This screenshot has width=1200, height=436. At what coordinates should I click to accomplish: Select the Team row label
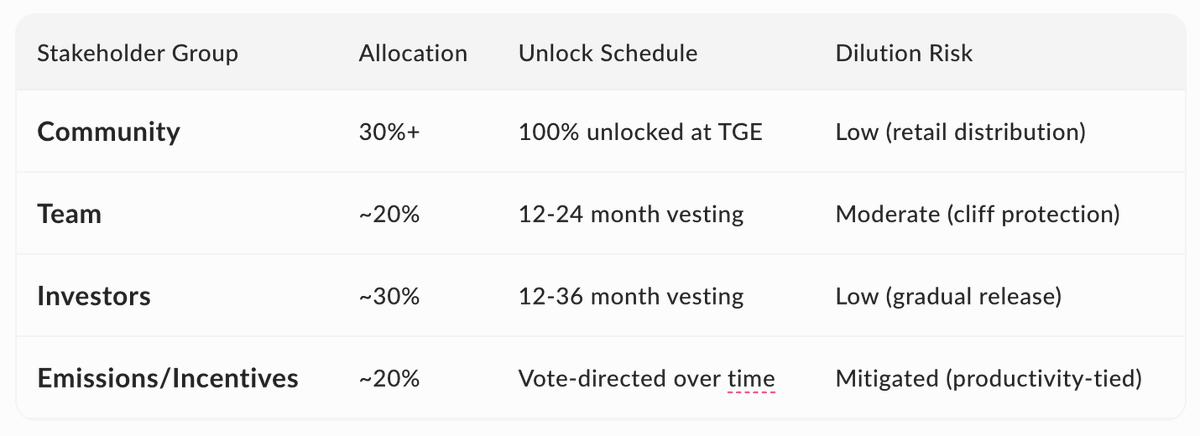(69, 214)
